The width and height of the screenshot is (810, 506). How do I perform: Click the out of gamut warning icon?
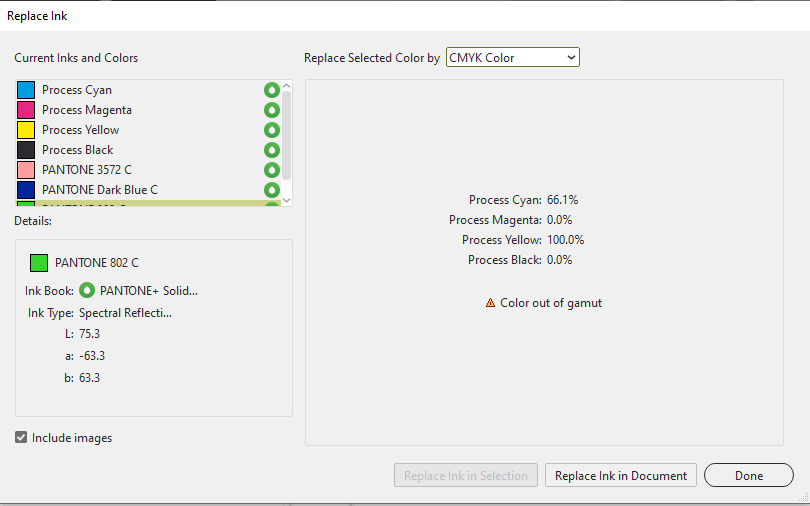point(490,303)
